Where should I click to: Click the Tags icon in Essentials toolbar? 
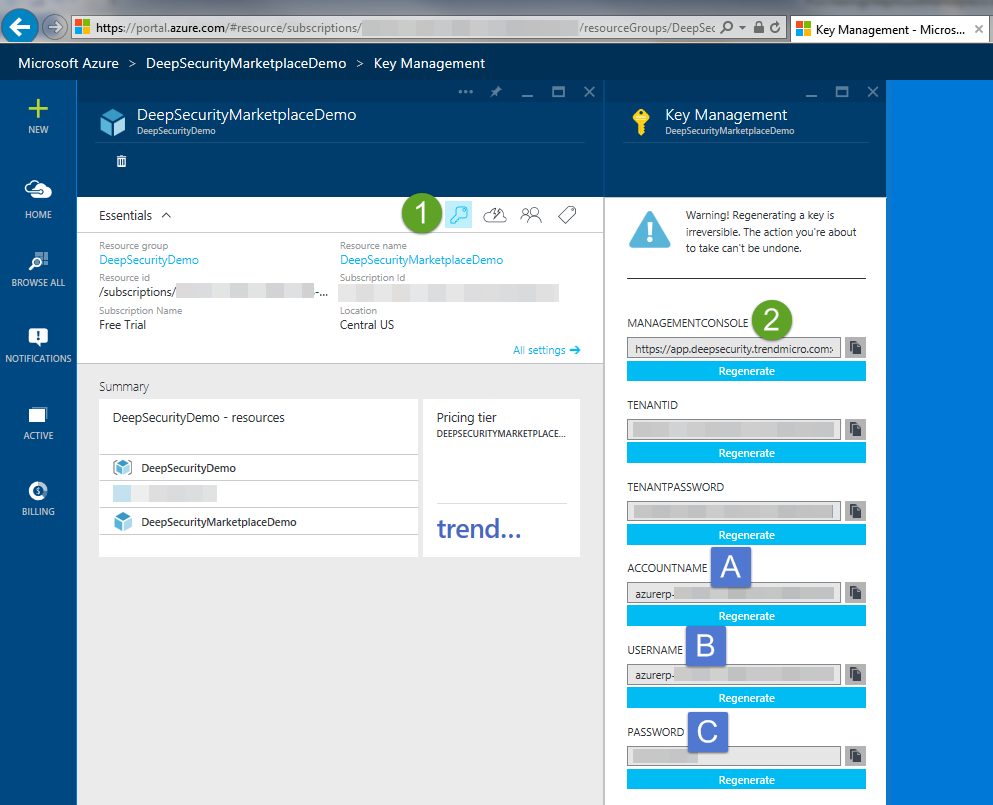click(x=567, y=214)
